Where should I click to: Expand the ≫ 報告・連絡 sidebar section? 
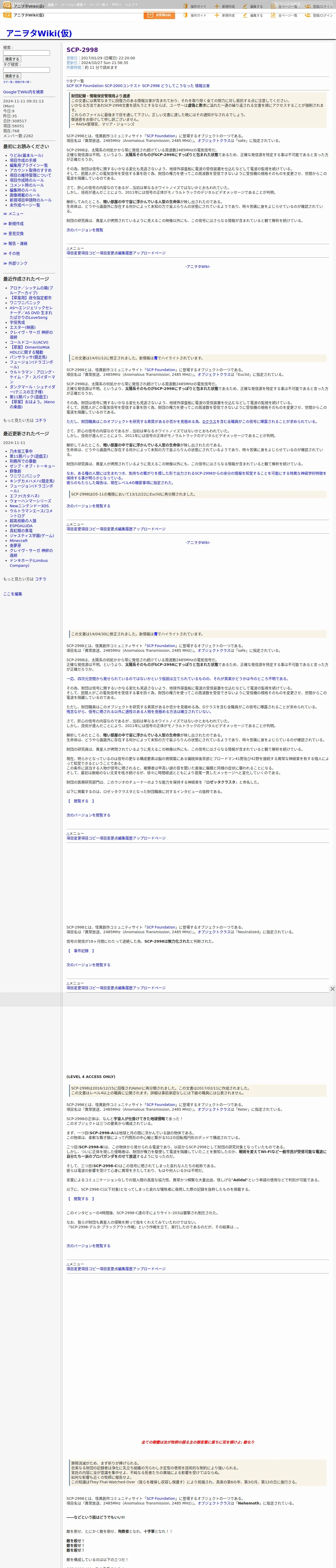point(15,244)
